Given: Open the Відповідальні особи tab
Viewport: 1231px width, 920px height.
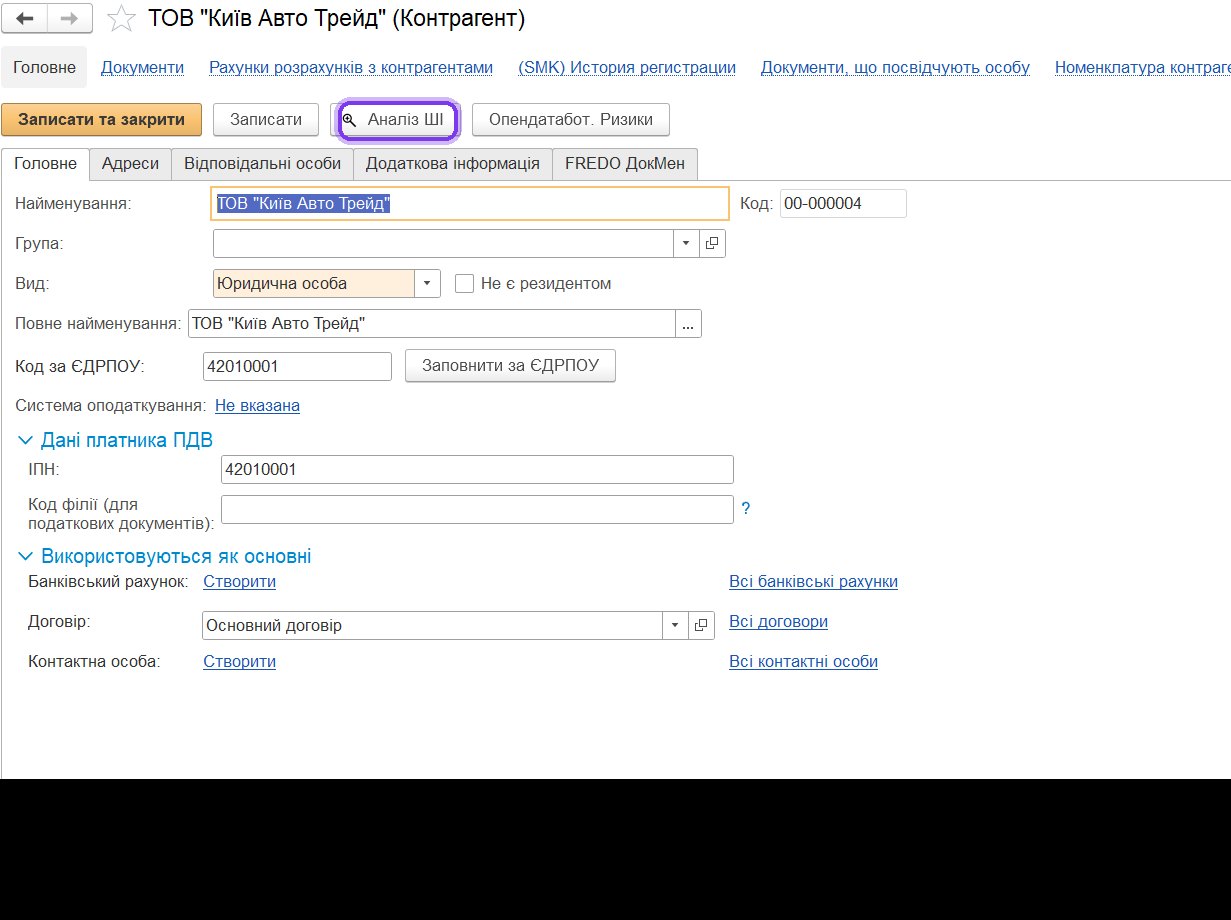Looking at the screenshot, I should pos(262,163).
